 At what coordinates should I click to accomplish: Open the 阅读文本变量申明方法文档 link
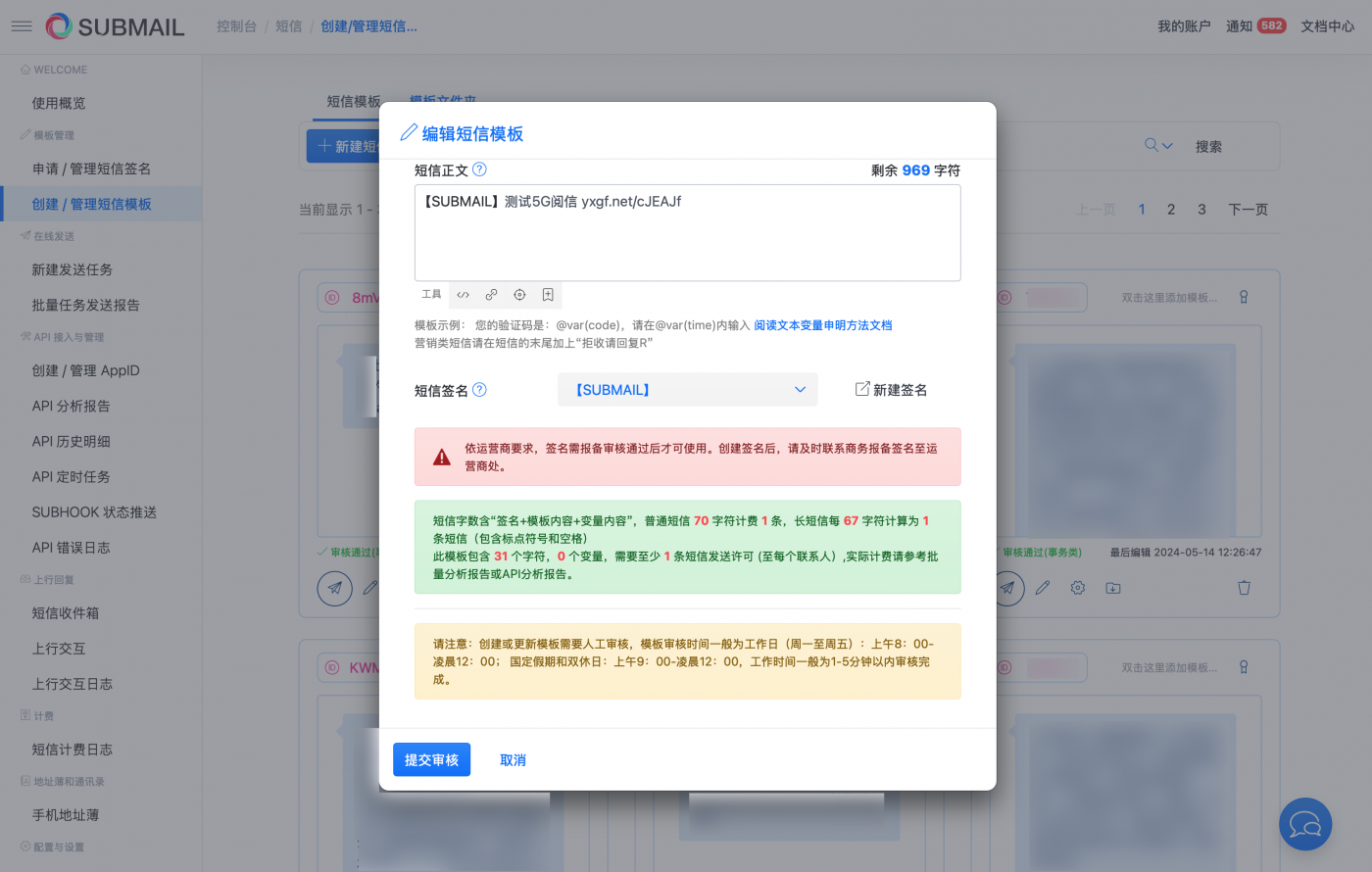(x=823, y=325)
